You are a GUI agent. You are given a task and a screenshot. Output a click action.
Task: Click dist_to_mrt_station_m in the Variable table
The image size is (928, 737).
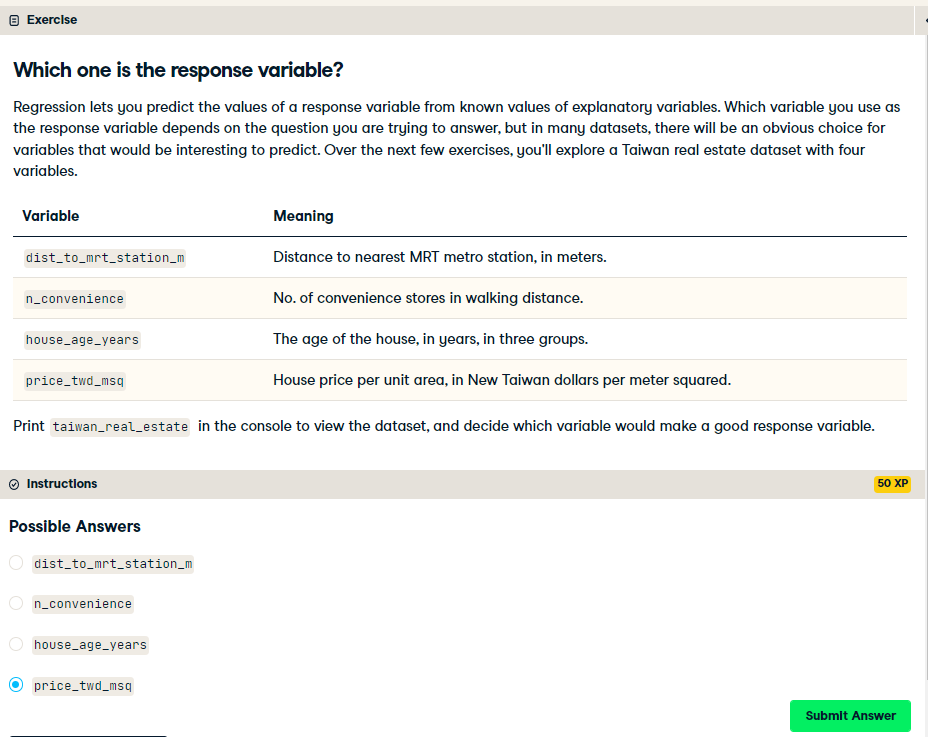point(105,258)
